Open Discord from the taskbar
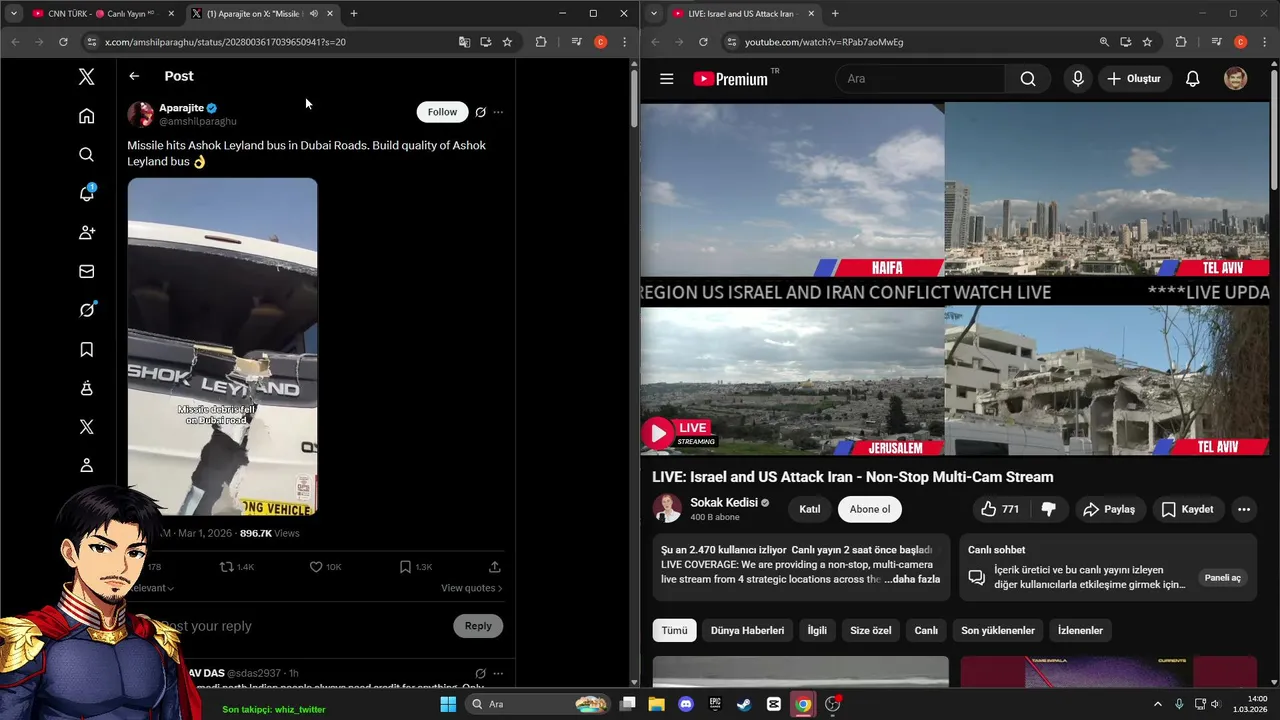Screen dimensions: 1280x720 click(685, 704)
